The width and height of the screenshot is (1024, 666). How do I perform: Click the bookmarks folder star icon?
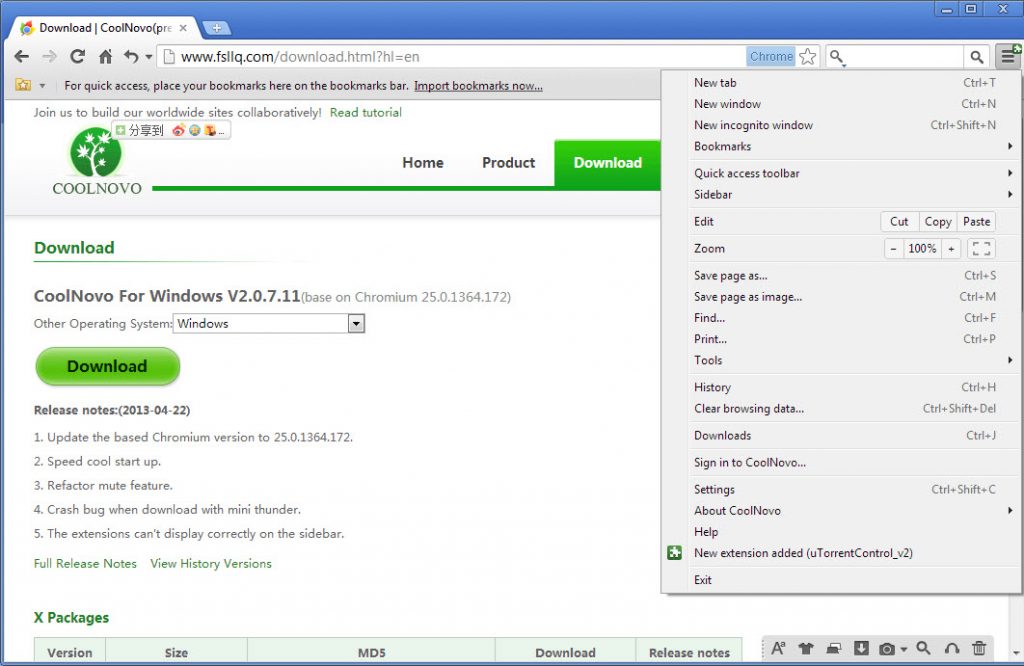(x=24, y=86)
